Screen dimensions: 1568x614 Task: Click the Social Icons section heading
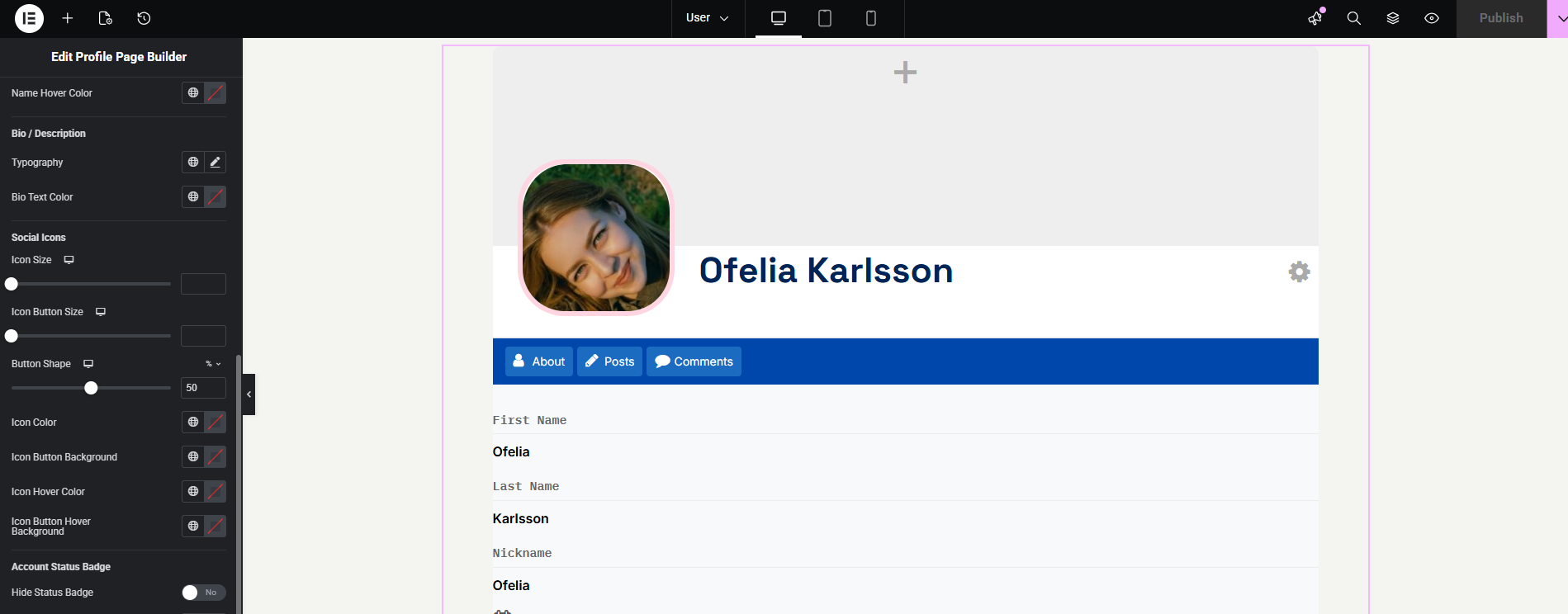pos(39,238)
